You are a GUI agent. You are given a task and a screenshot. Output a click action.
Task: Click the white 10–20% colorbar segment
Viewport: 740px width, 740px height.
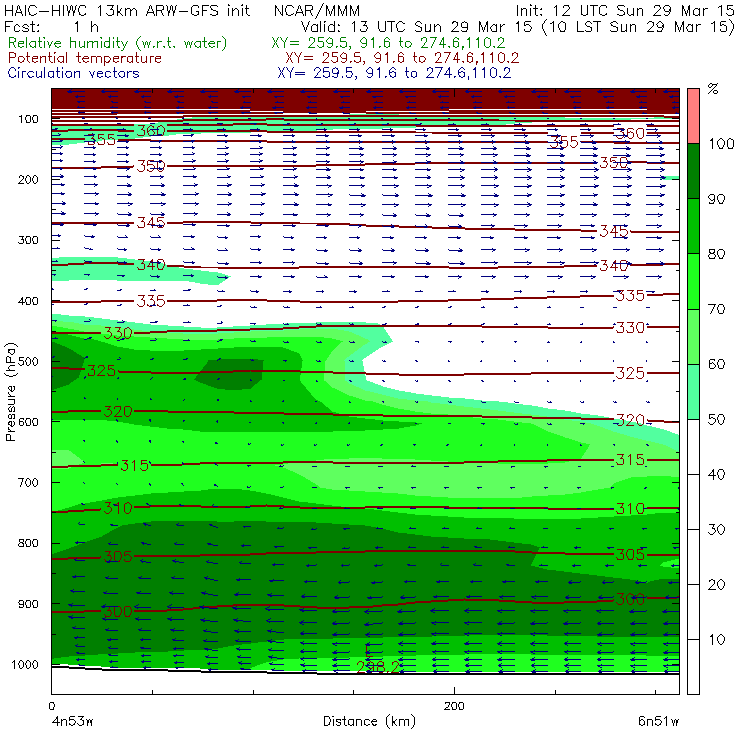pos(693,612)
